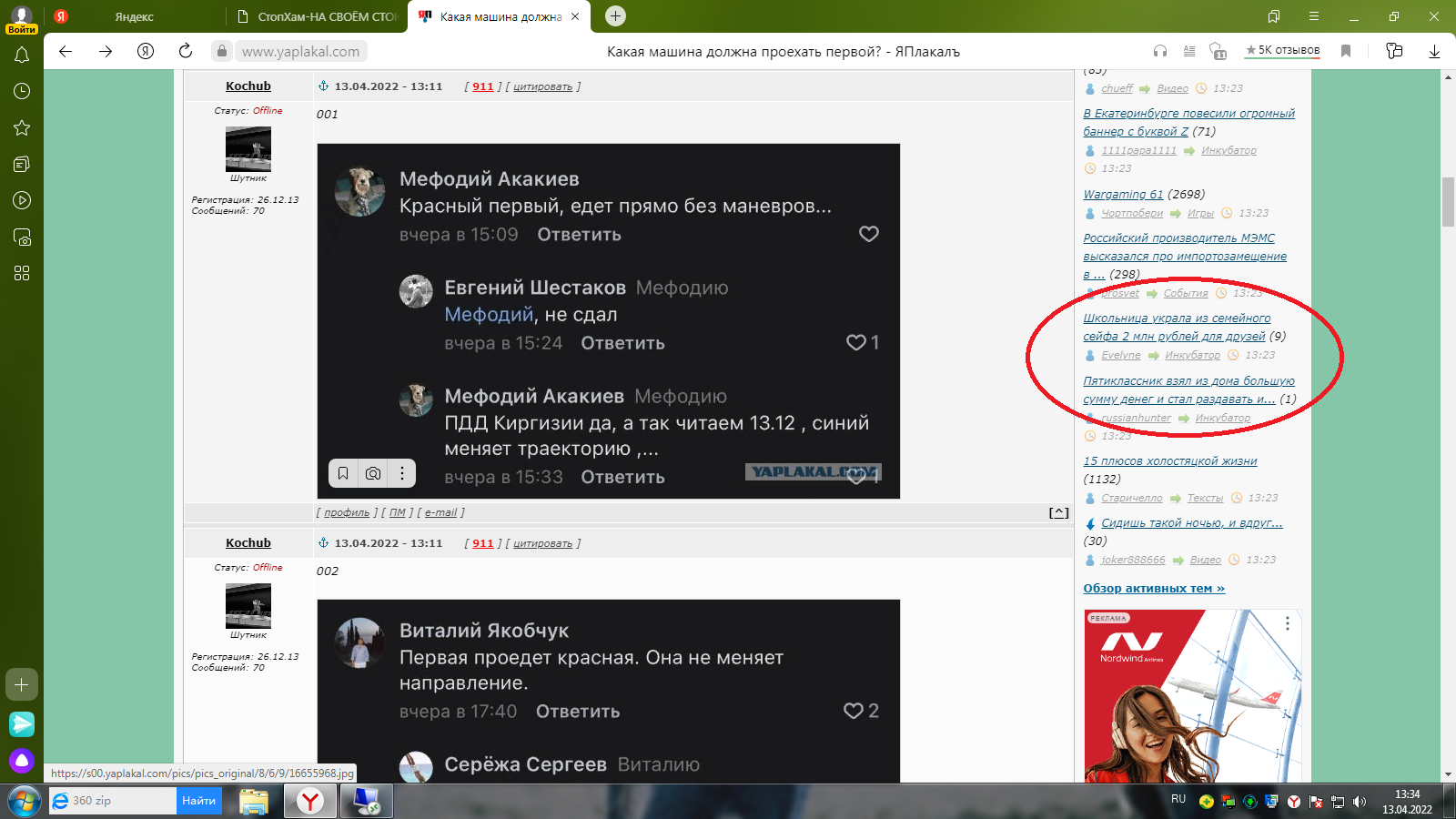Close the "Какая машина должна" tab
1456x819 pixels.
click(x=575, y=16)
